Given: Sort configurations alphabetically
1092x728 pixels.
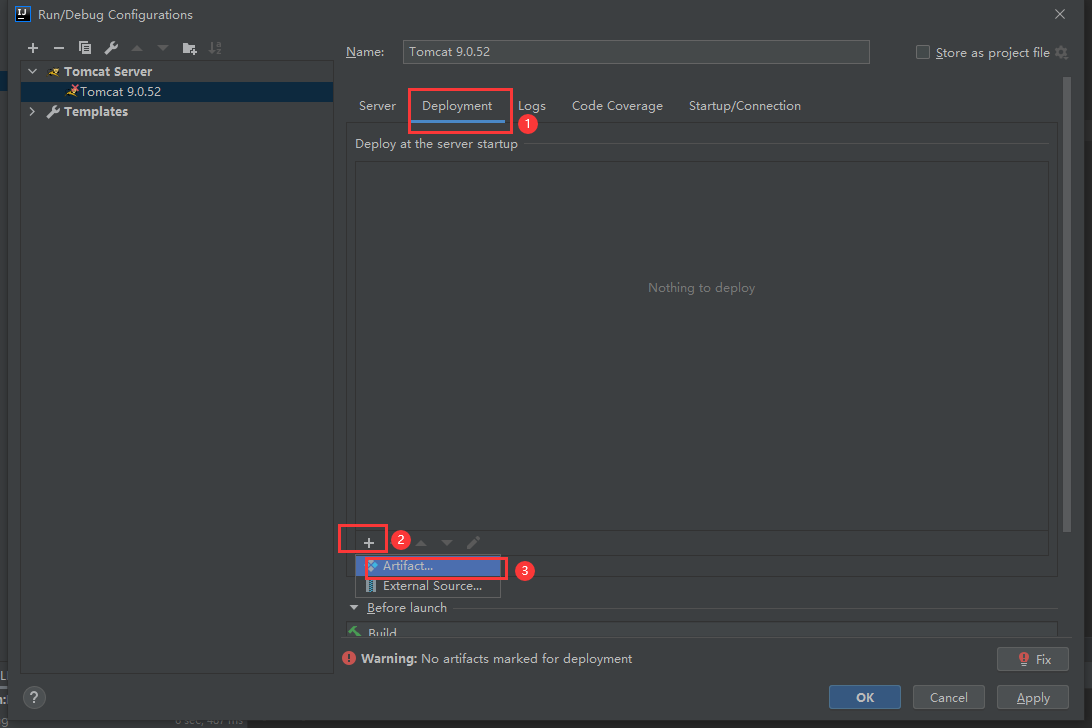Looking at the screenshot, I should coord(215,48).
